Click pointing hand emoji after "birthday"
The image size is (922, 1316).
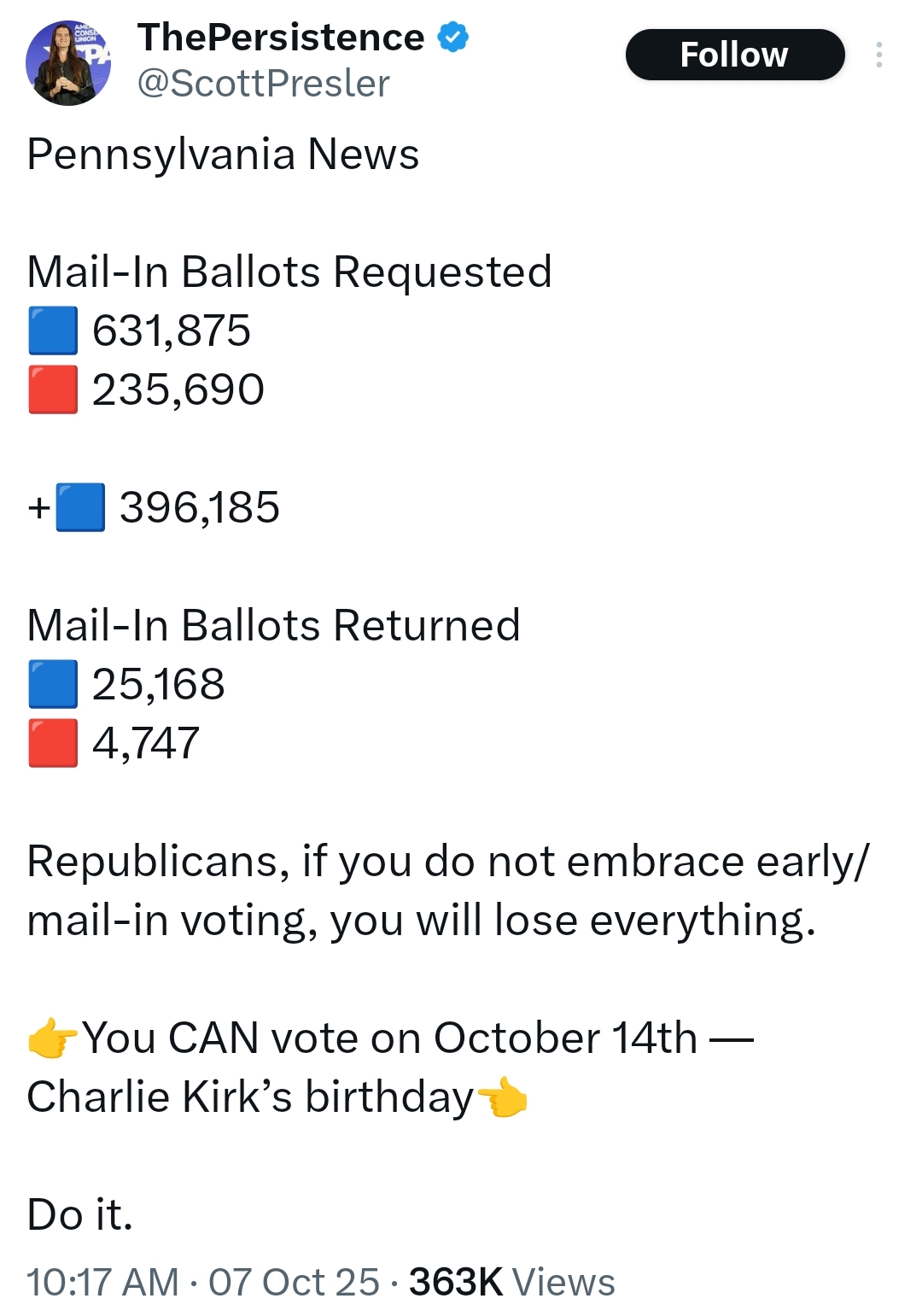pyautogui.click(x=502, y=1097)
